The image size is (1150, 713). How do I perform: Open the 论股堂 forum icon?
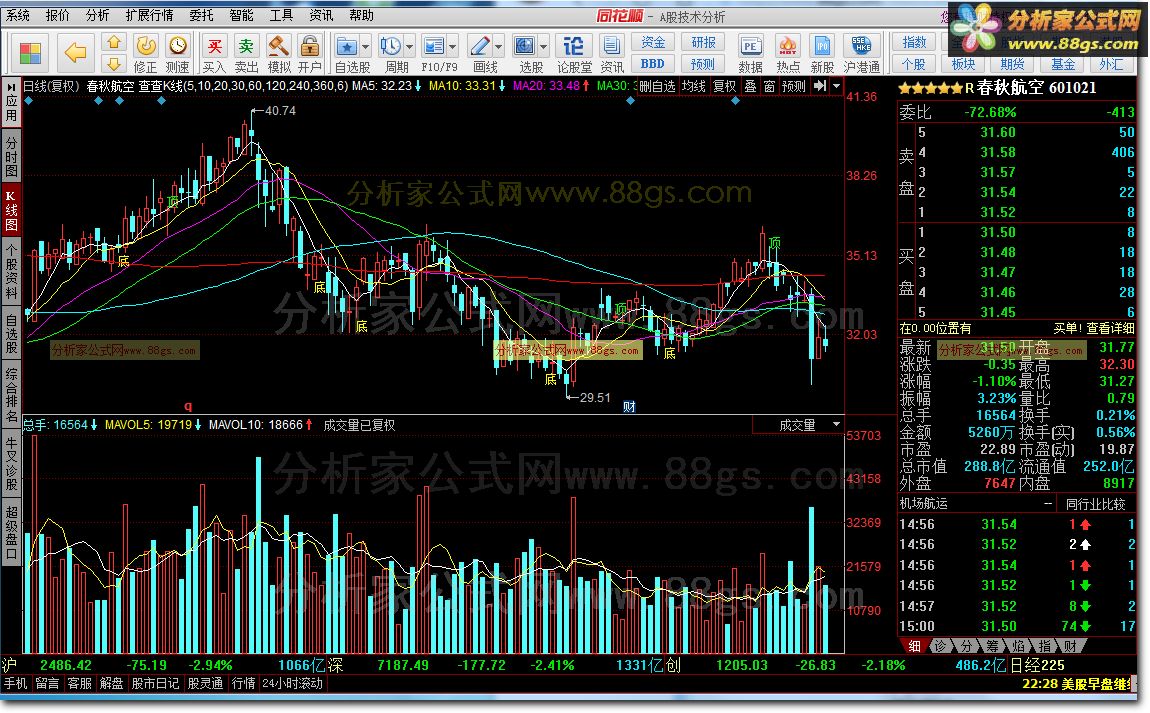click(x=574, y=54)
